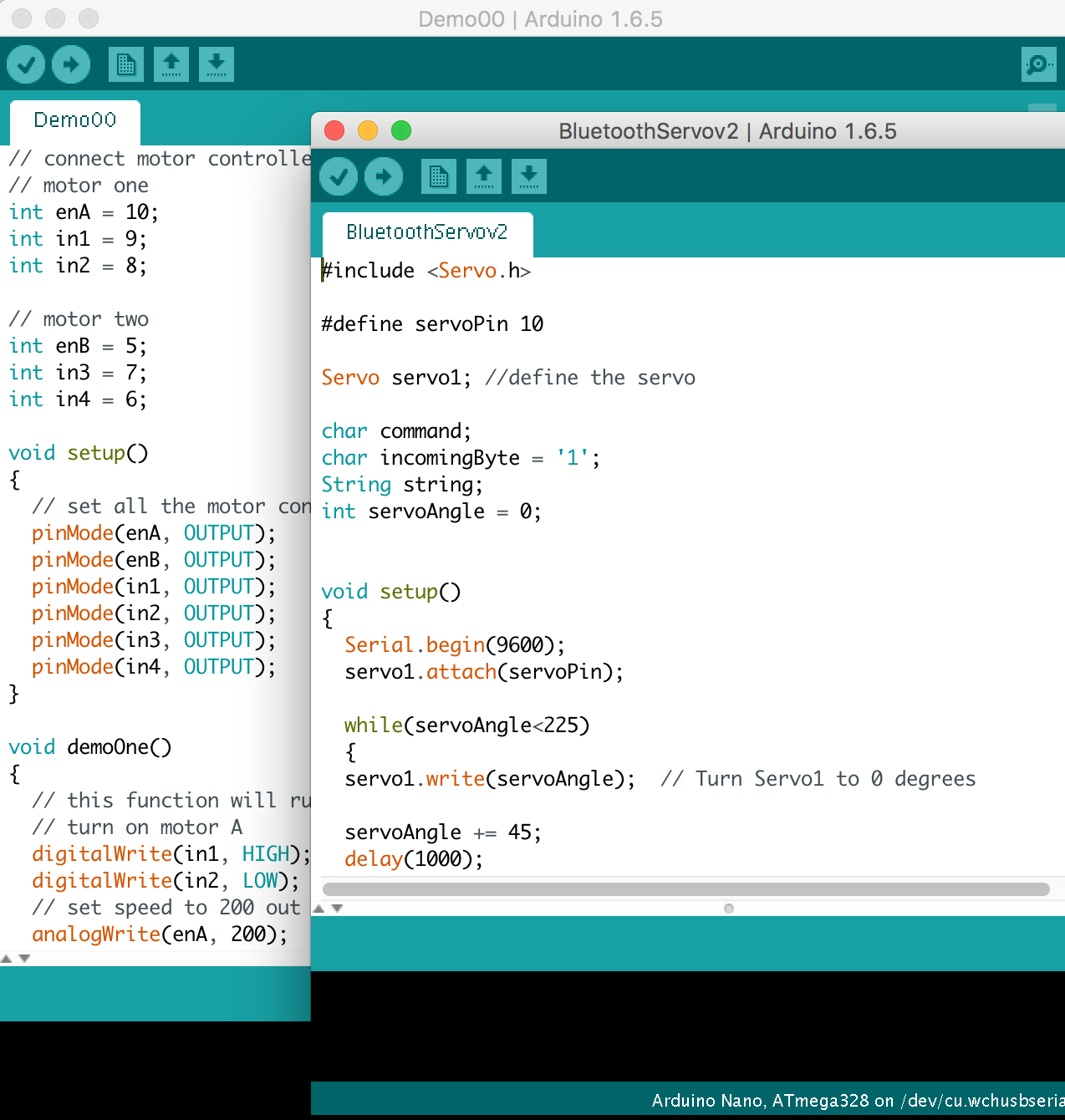Click the 'String string;' line
This screenshot has width=1065, height=1120.
tap(402, 485)
